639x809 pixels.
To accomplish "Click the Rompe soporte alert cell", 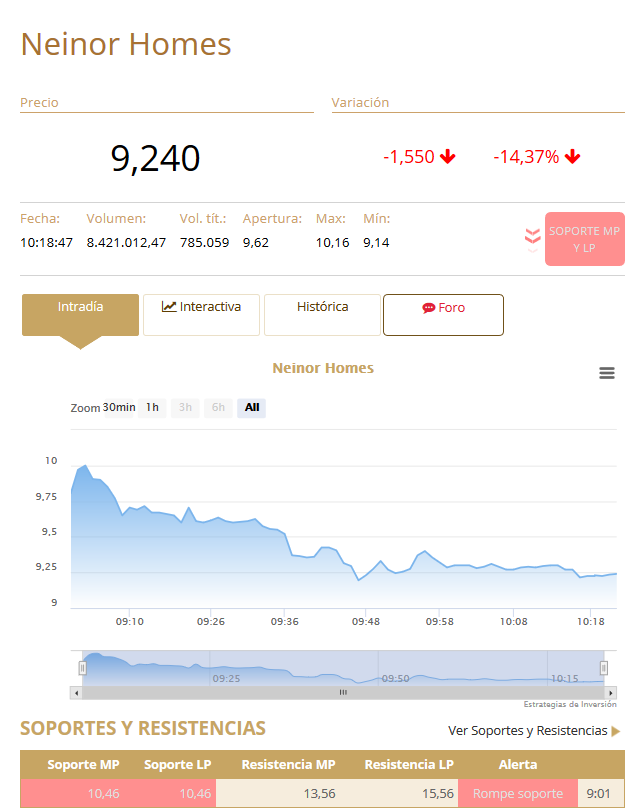I will point(518,794).
